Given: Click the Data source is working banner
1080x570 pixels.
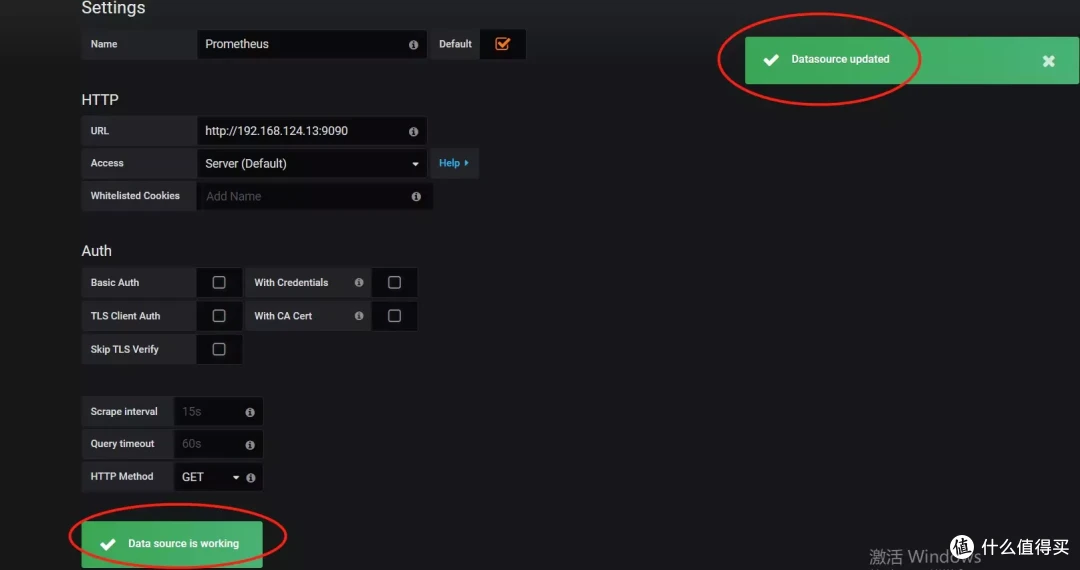Looking at the screenshot, I should (172, 544).
